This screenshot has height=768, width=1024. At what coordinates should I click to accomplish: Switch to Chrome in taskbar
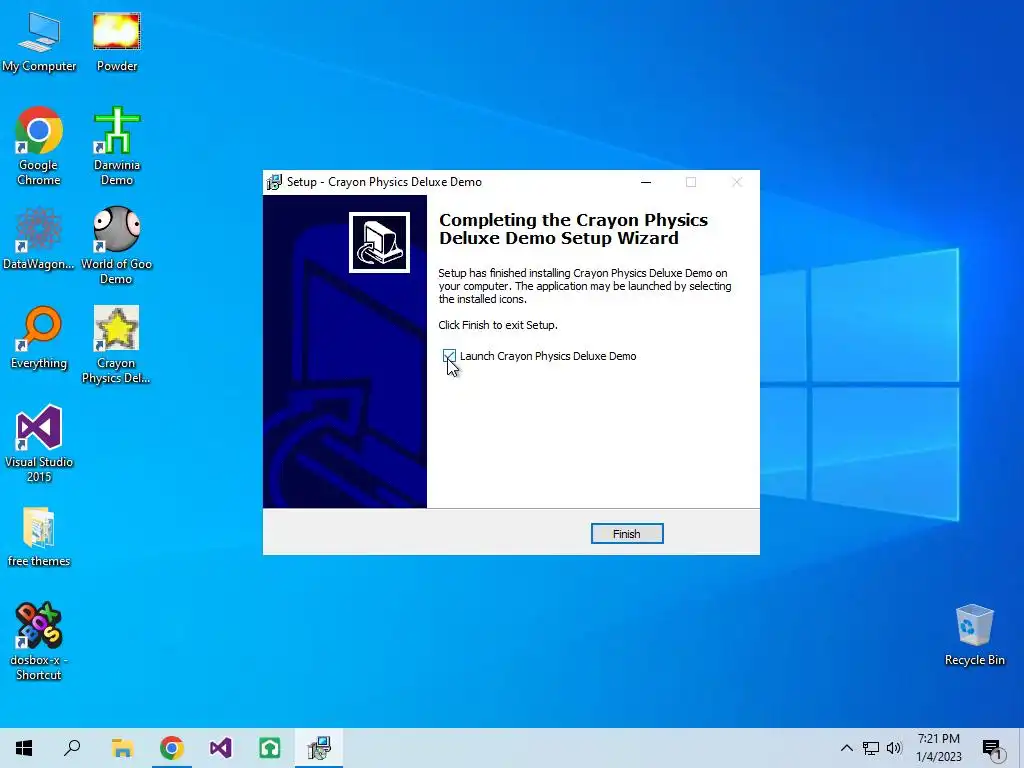click(172, 748)
